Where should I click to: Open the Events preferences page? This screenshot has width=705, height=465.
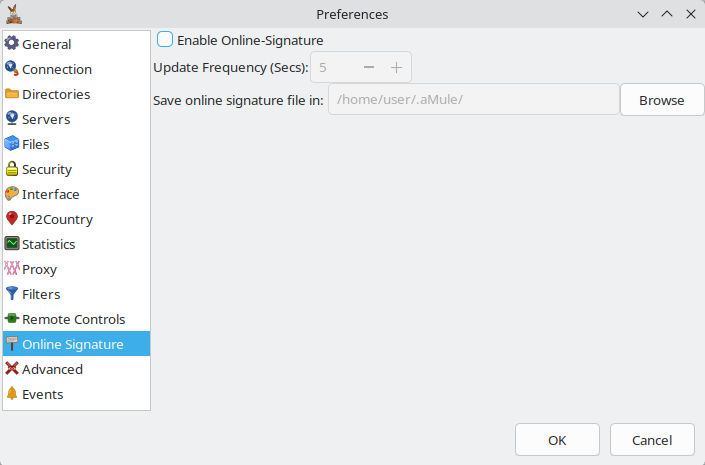tap(76, 394)
